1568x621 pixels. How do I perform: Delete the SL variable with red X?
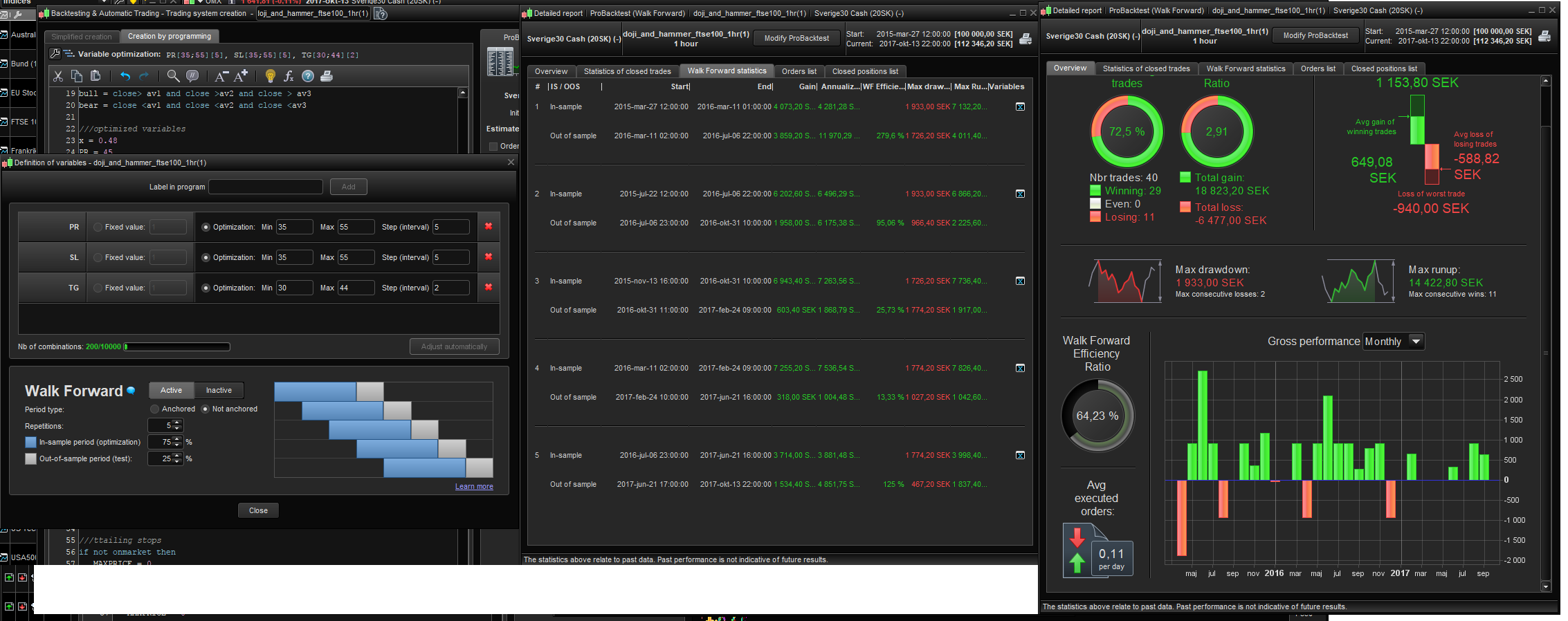489,257
